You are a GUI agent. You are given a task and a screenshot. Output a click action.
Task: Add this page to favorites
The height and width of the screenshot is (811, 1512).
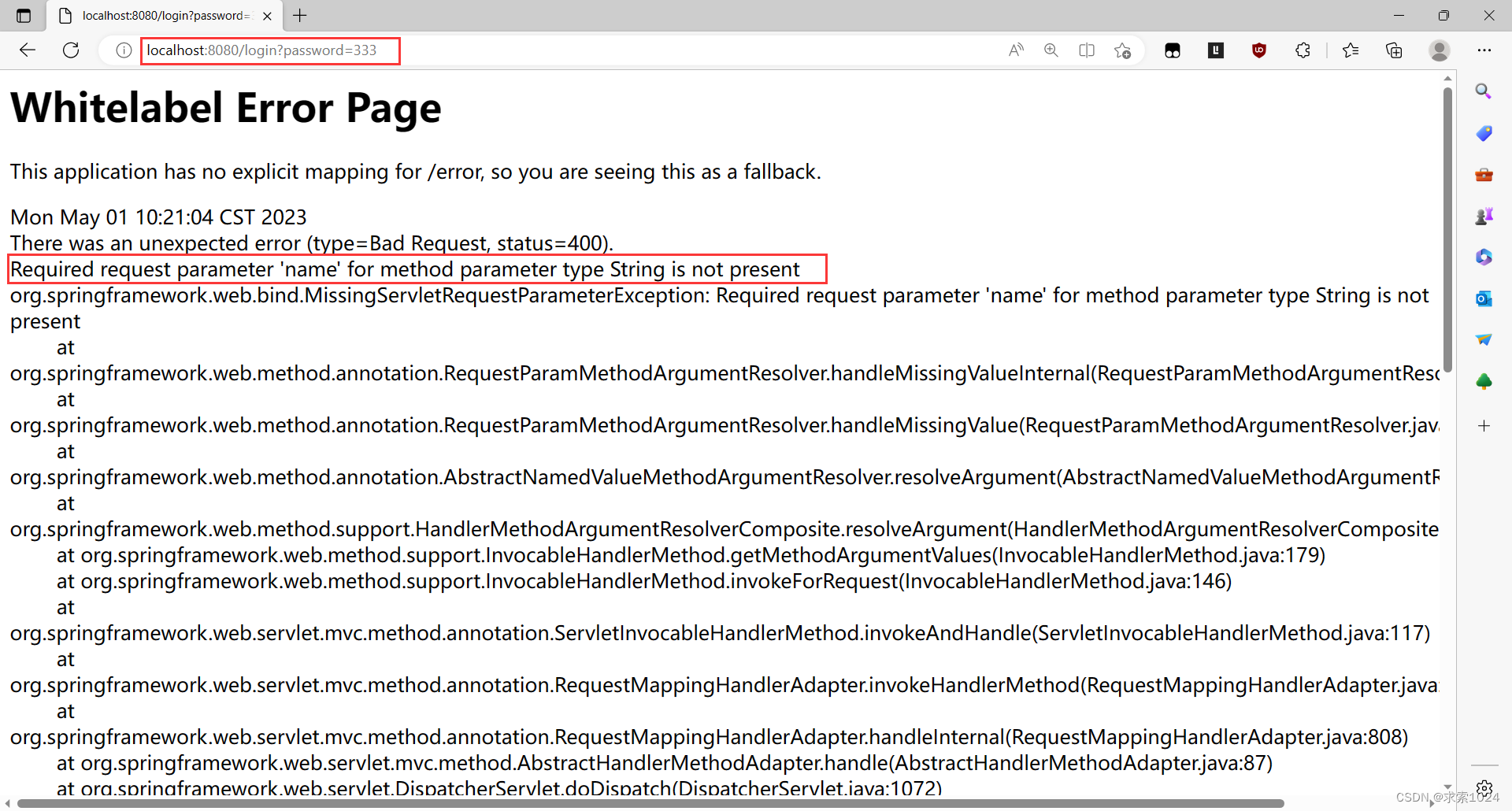click(1123, 50)
